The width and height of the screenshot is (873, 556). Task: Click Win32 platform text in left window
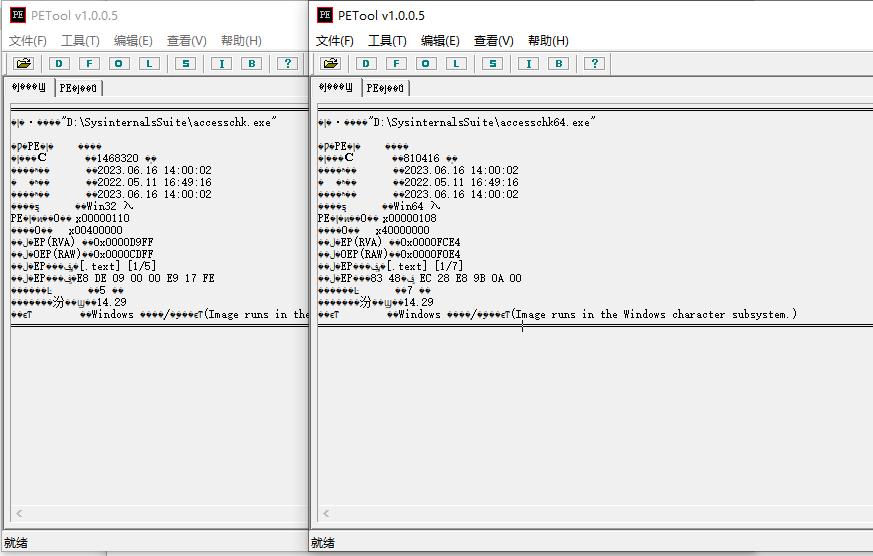[x=101, y=206]
